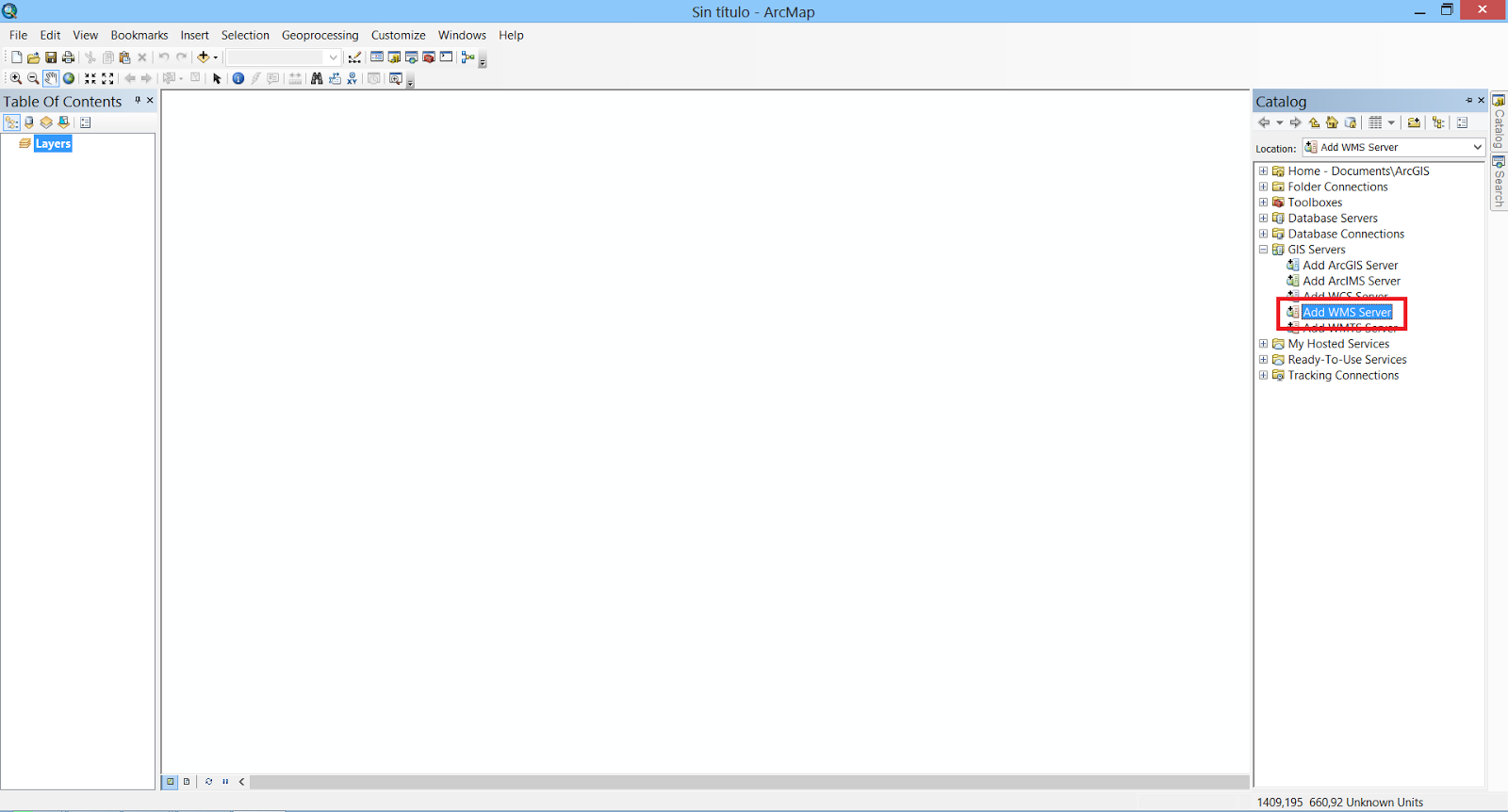Select the Pan hand tool
The image size is (1508, 812).
pyautogui.click(x=51, y=78)
